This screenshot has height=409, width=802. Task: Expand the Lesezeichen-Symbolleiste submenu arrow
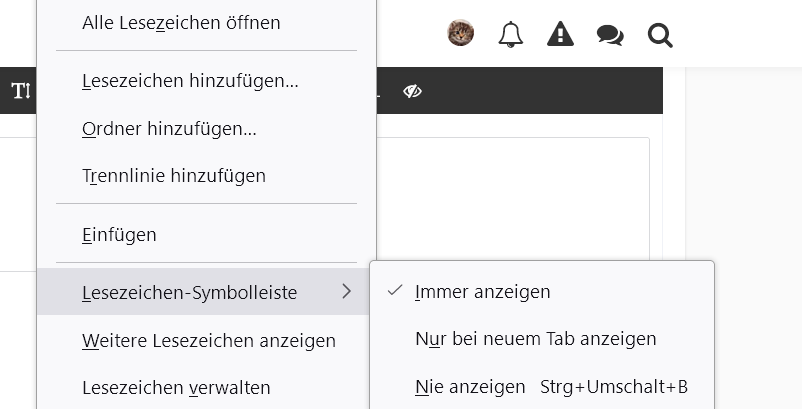click(x=346, y=292)
